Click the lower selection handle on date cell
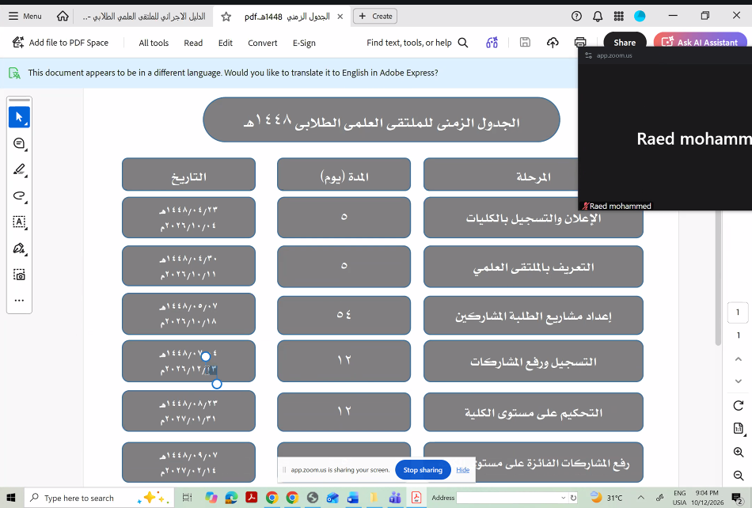This screenshot has width=752, height=508. [x=217, y=384]
